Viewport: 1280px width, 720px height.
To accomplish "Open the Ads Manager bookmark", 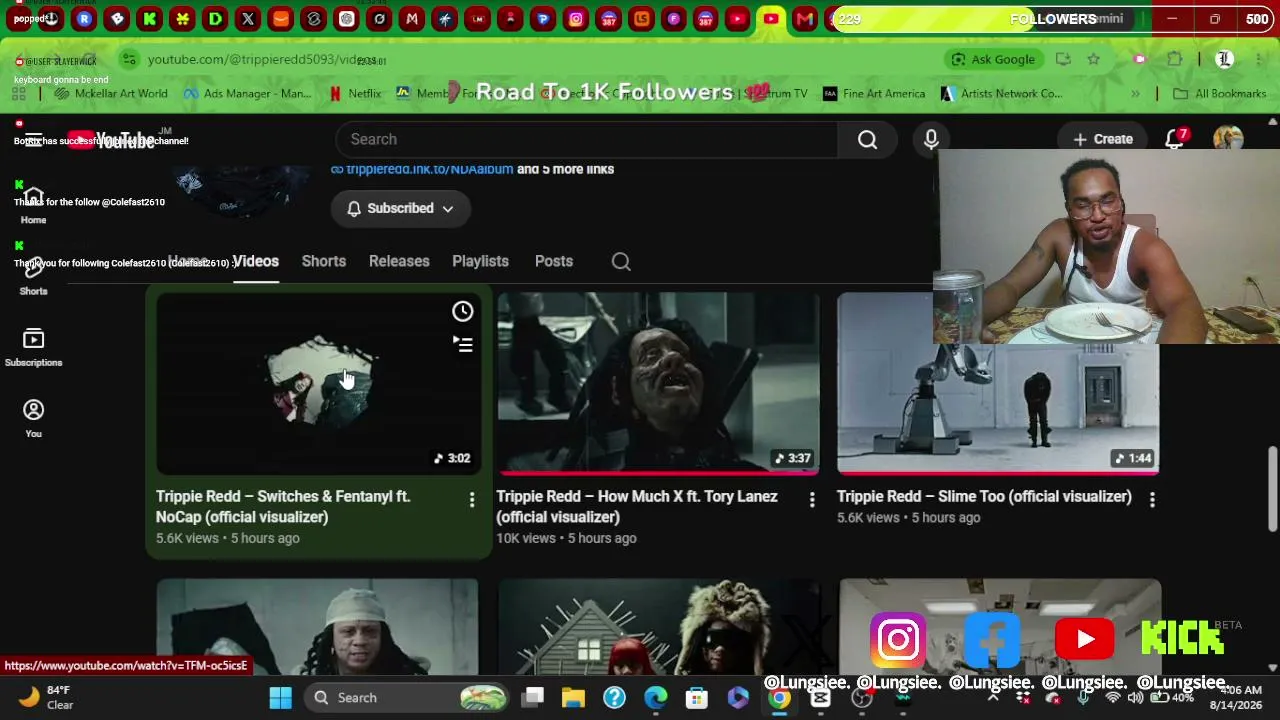I will tap(248, 94).
